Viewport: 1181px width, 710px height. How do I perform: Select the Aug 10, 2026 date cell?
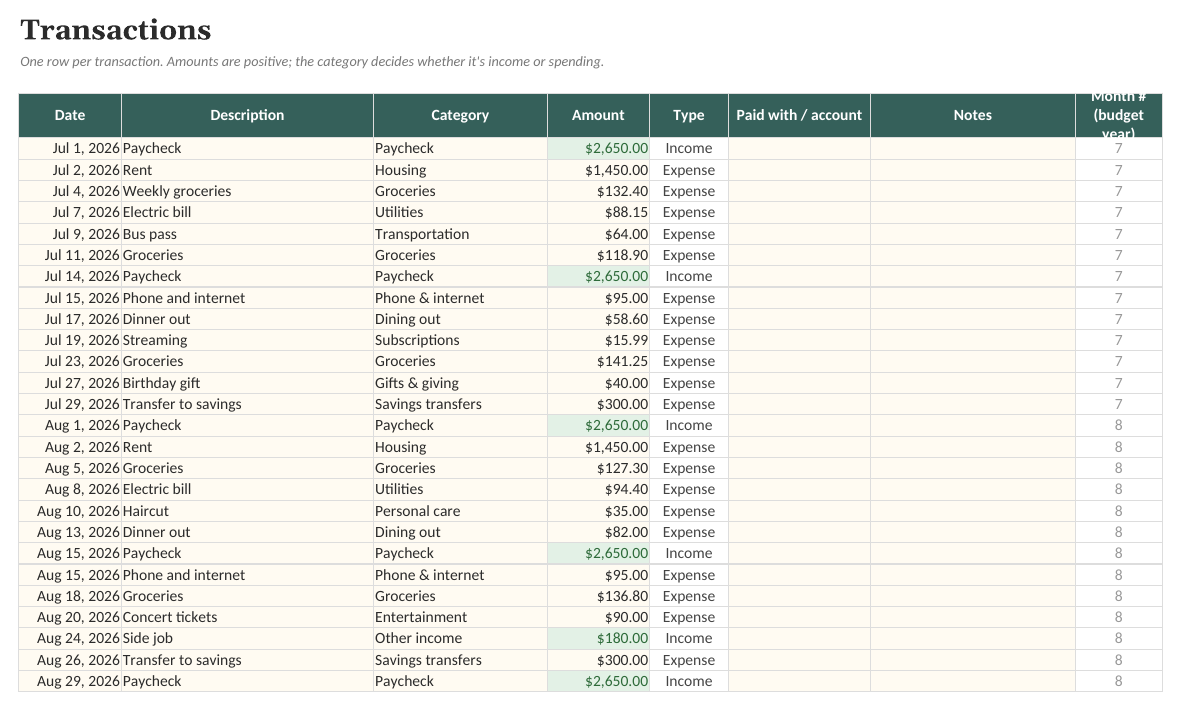coord(70,511)
